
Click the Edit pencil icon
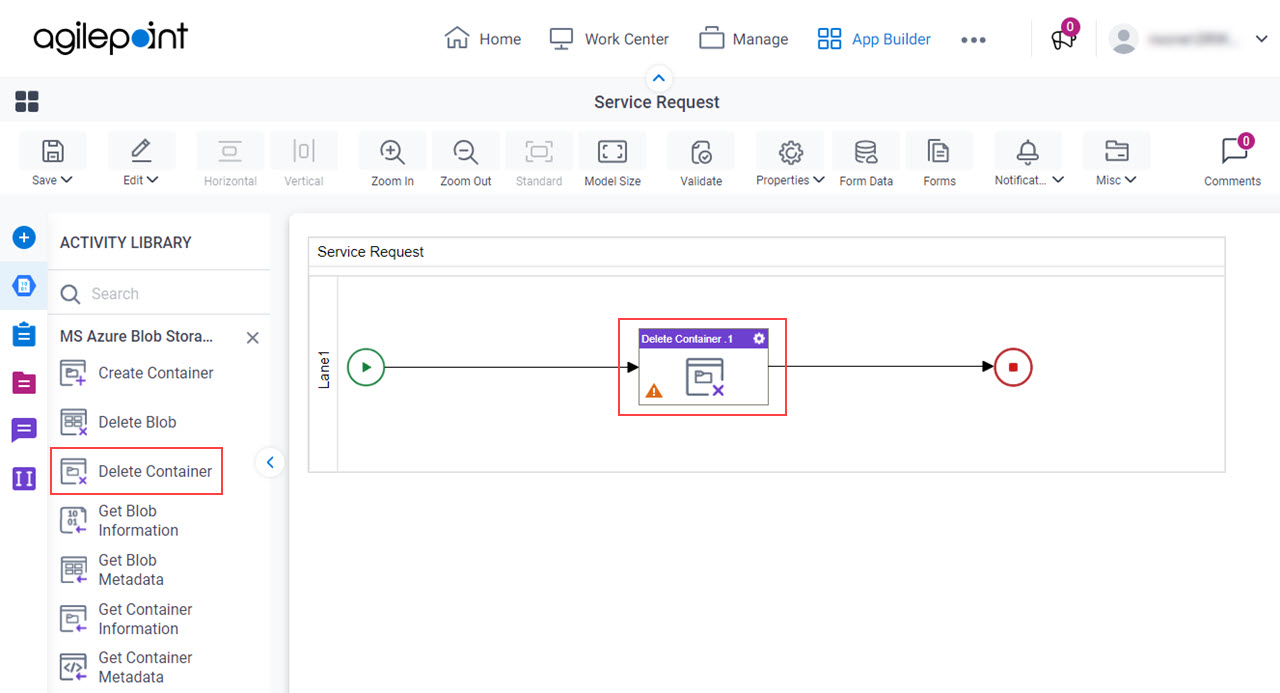point(141,151)
